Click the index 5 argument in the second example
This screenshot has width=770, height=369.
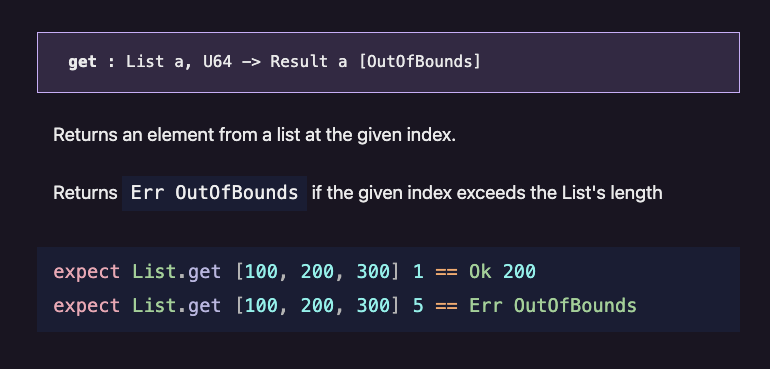(418, 306)
